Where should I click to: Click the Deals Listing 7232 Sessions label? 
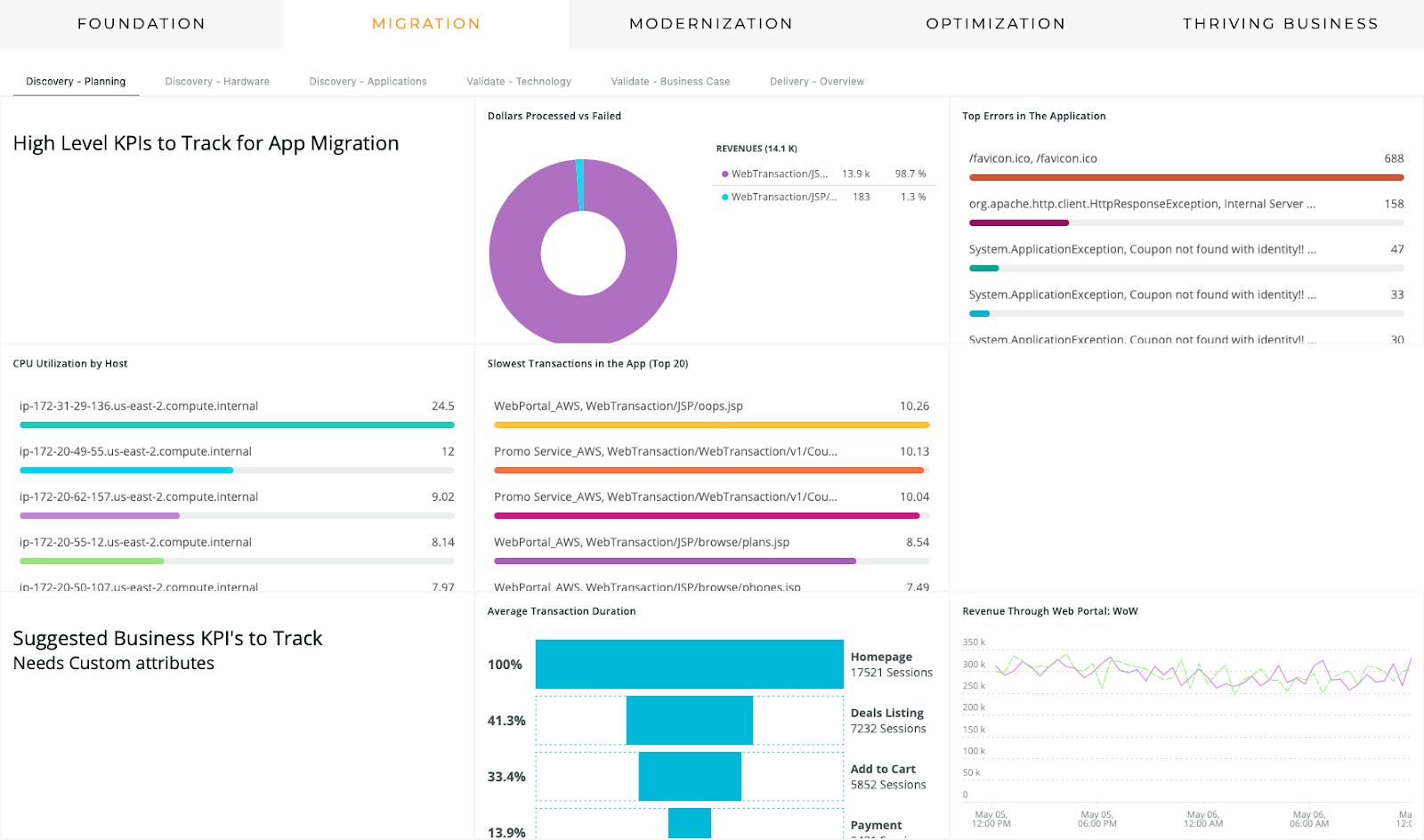[888, 721]
